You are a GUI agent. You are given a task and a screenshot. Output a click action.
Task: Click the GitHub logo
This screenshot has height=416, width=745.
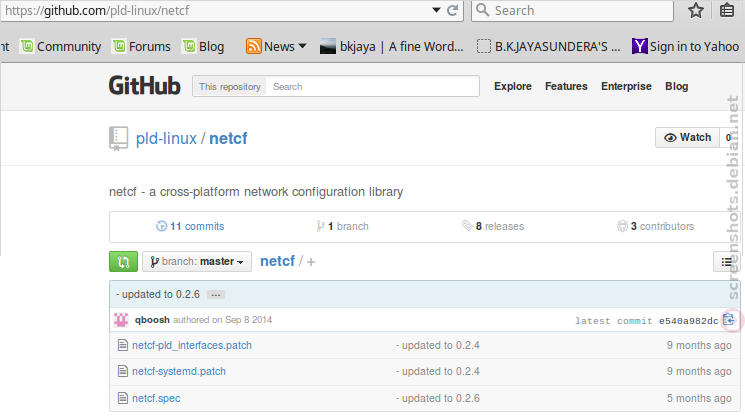[144, 86]
